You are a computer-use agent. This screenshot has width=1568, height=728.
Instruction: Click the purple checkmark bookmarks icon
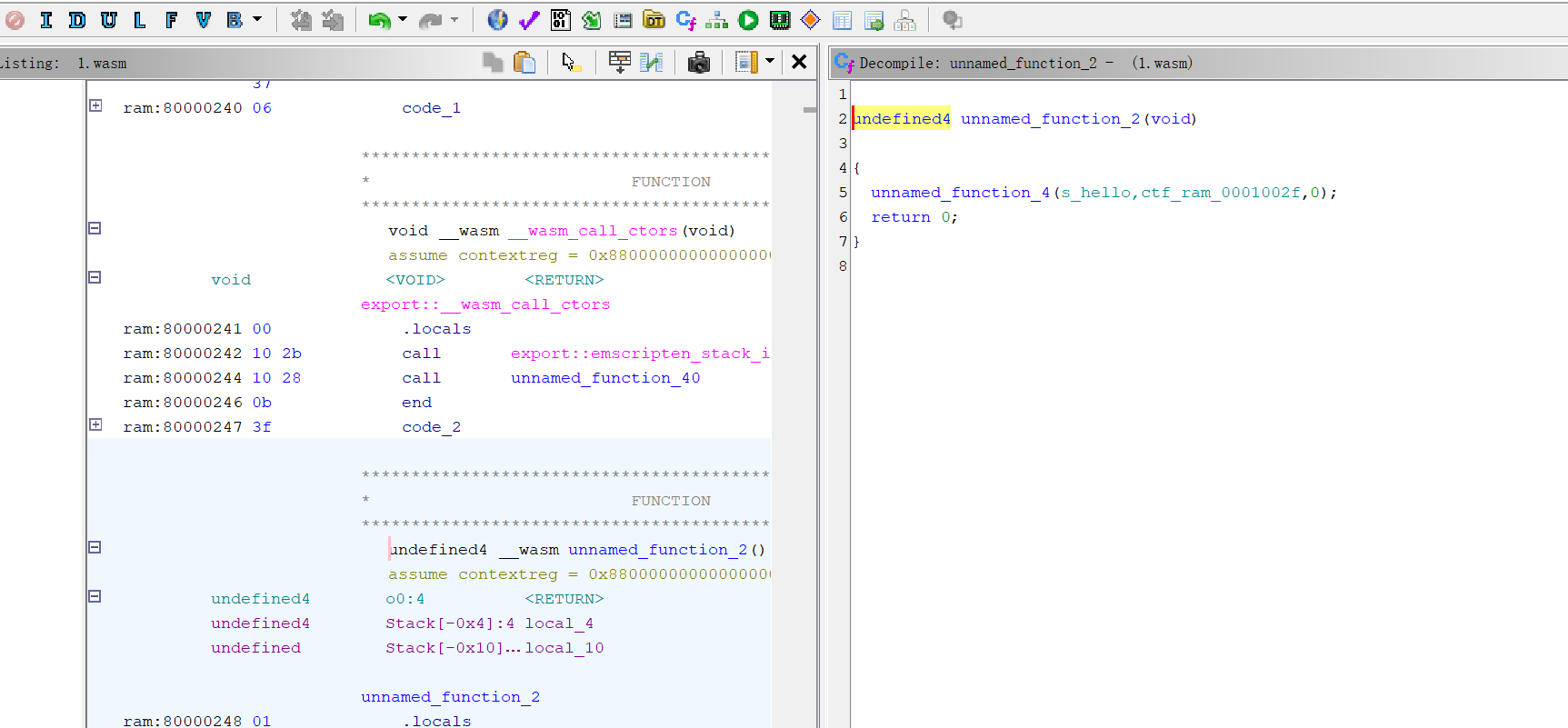pos(529,20)
